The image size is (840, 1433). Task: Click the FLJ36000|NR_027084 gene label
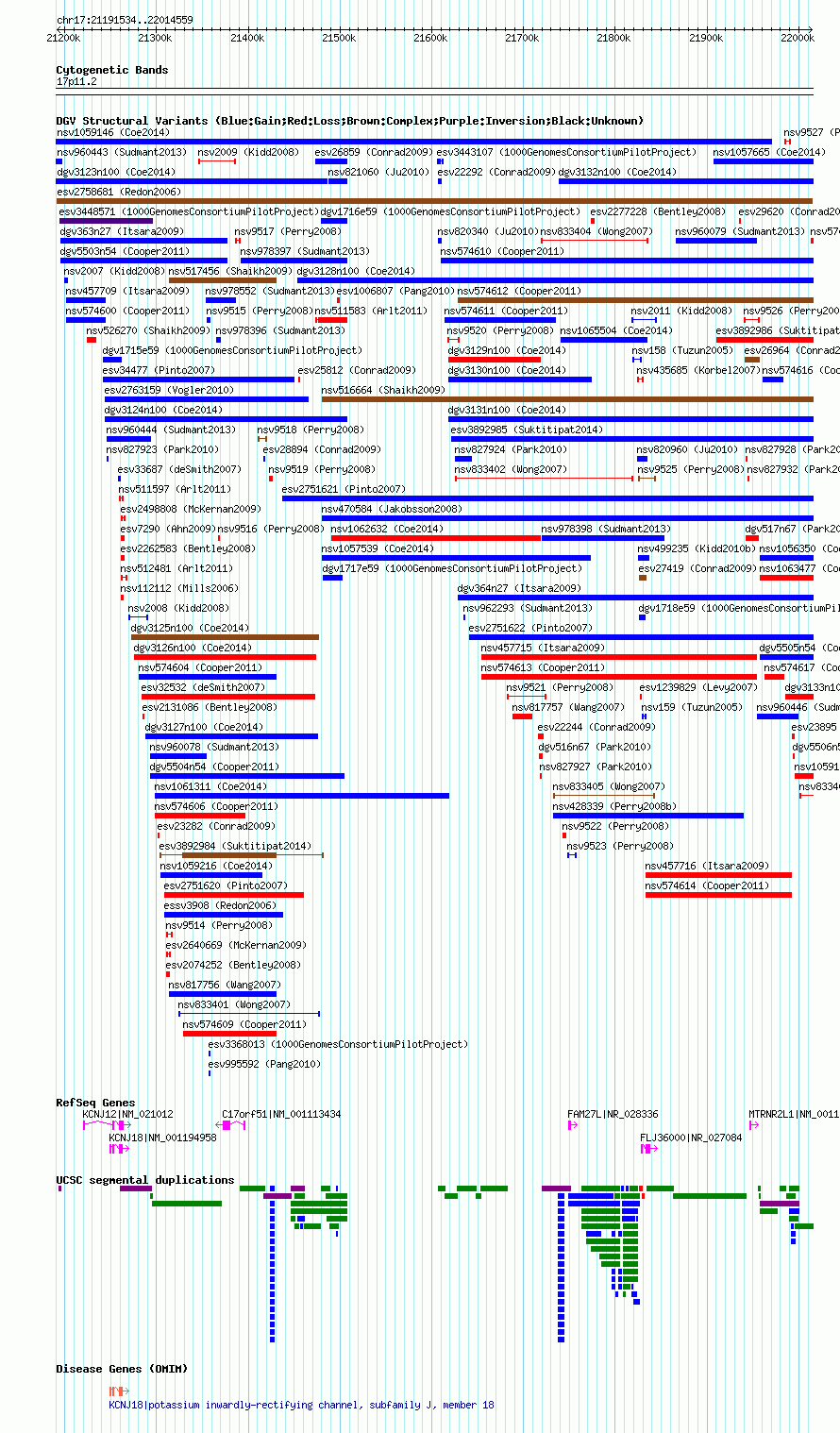click(691, 1138)
